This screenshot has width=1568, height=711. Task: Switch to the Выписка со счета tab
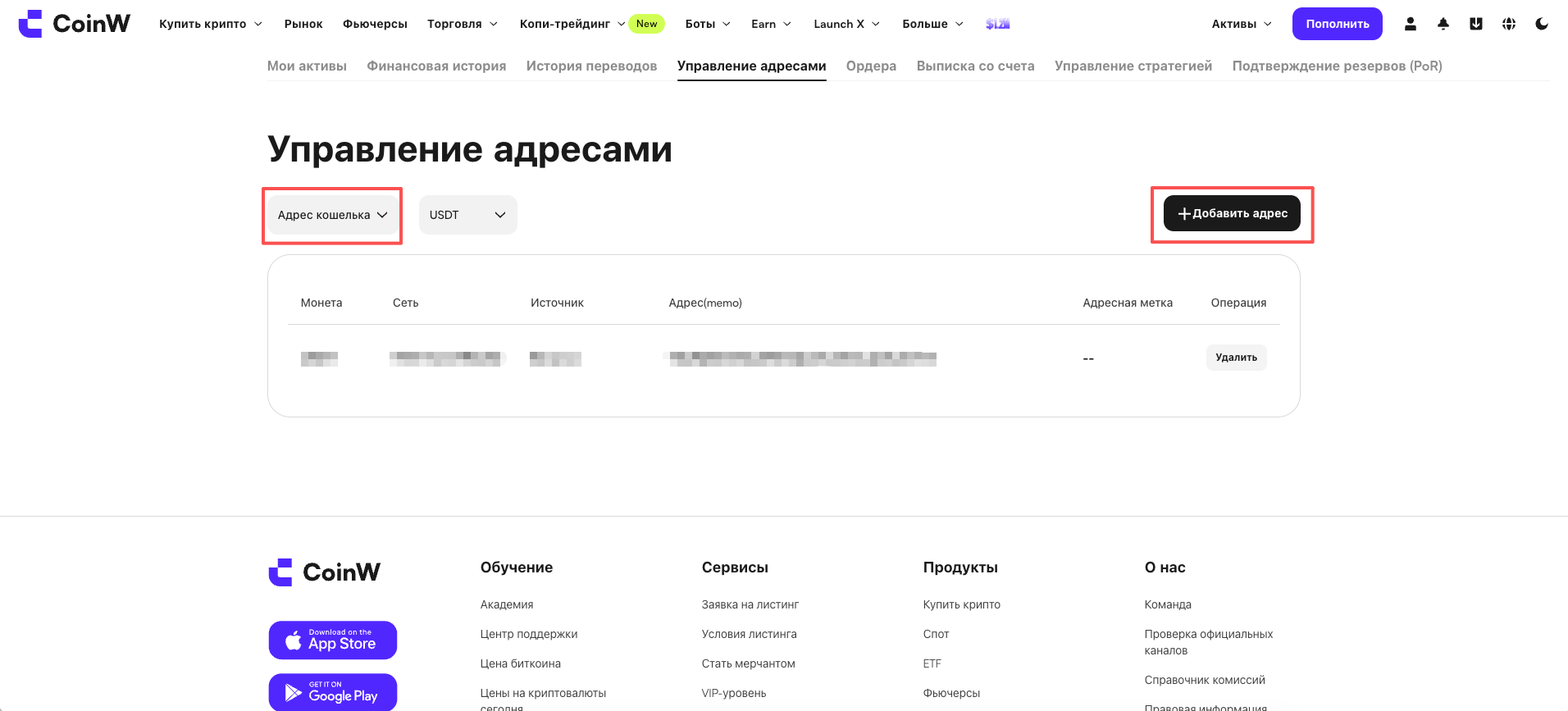pos(975,66)
